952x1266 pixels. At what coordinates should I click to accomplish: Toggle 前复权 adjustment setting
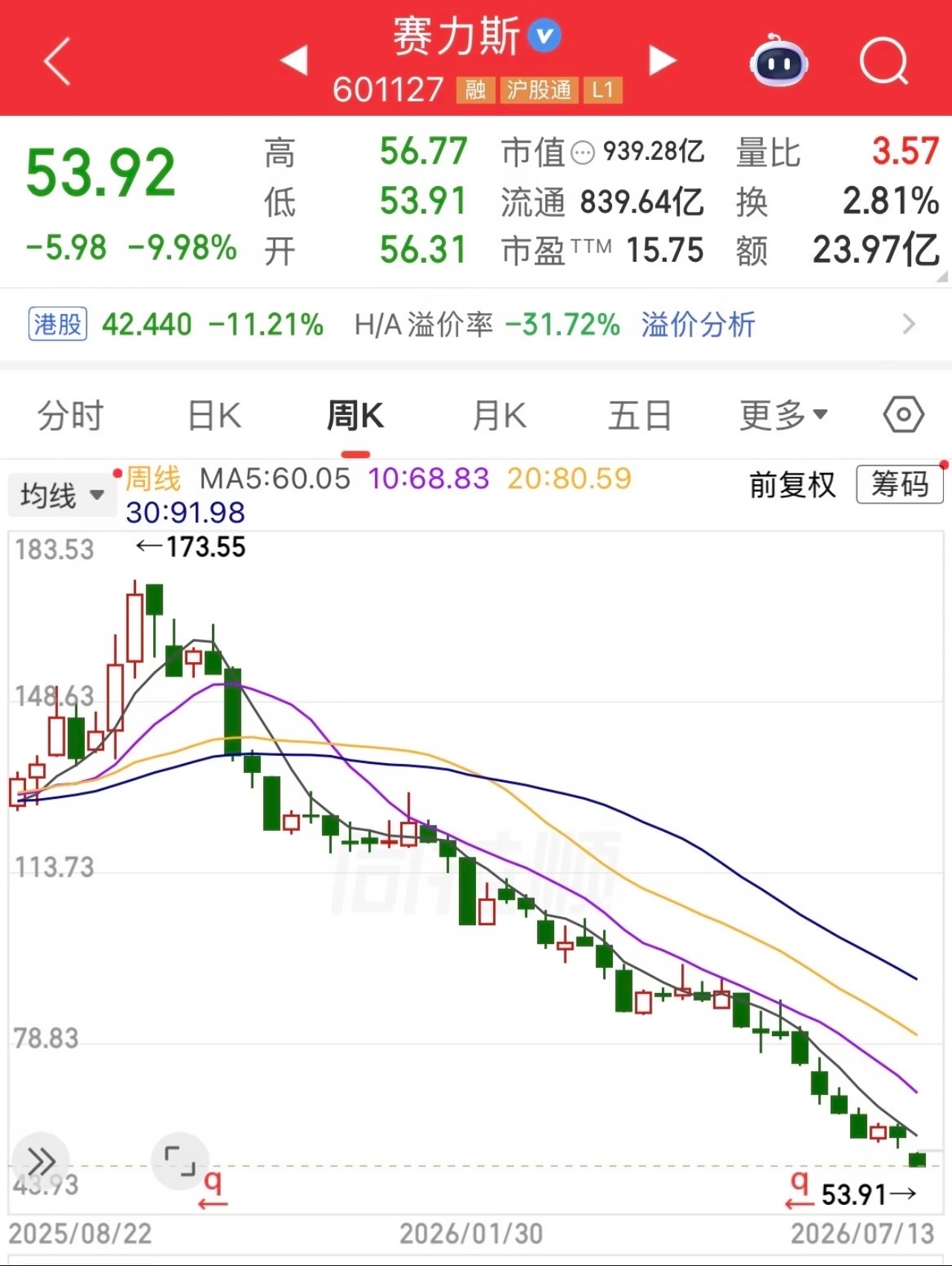[792, 485]
